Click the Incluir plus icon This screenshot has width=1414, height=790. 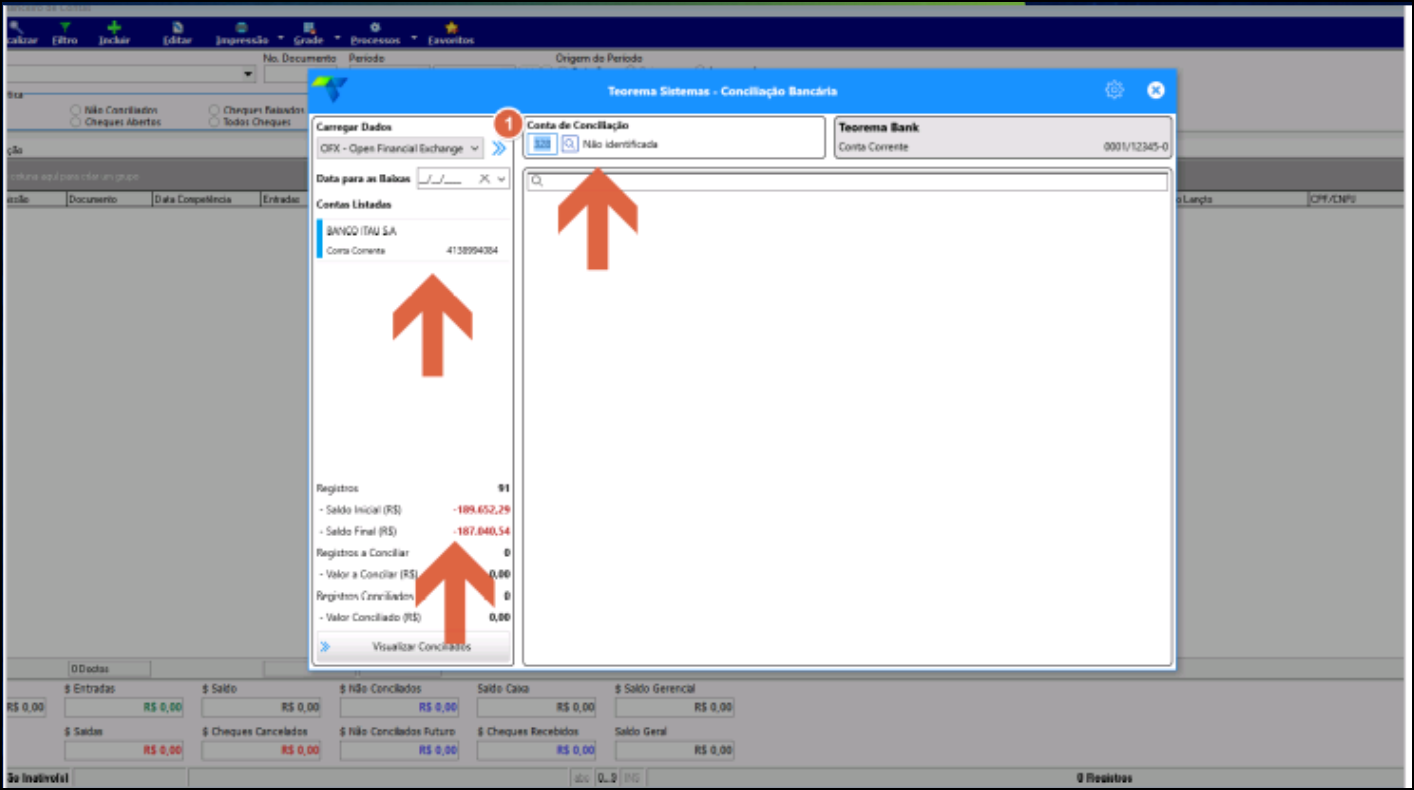[x=114, y=27]
